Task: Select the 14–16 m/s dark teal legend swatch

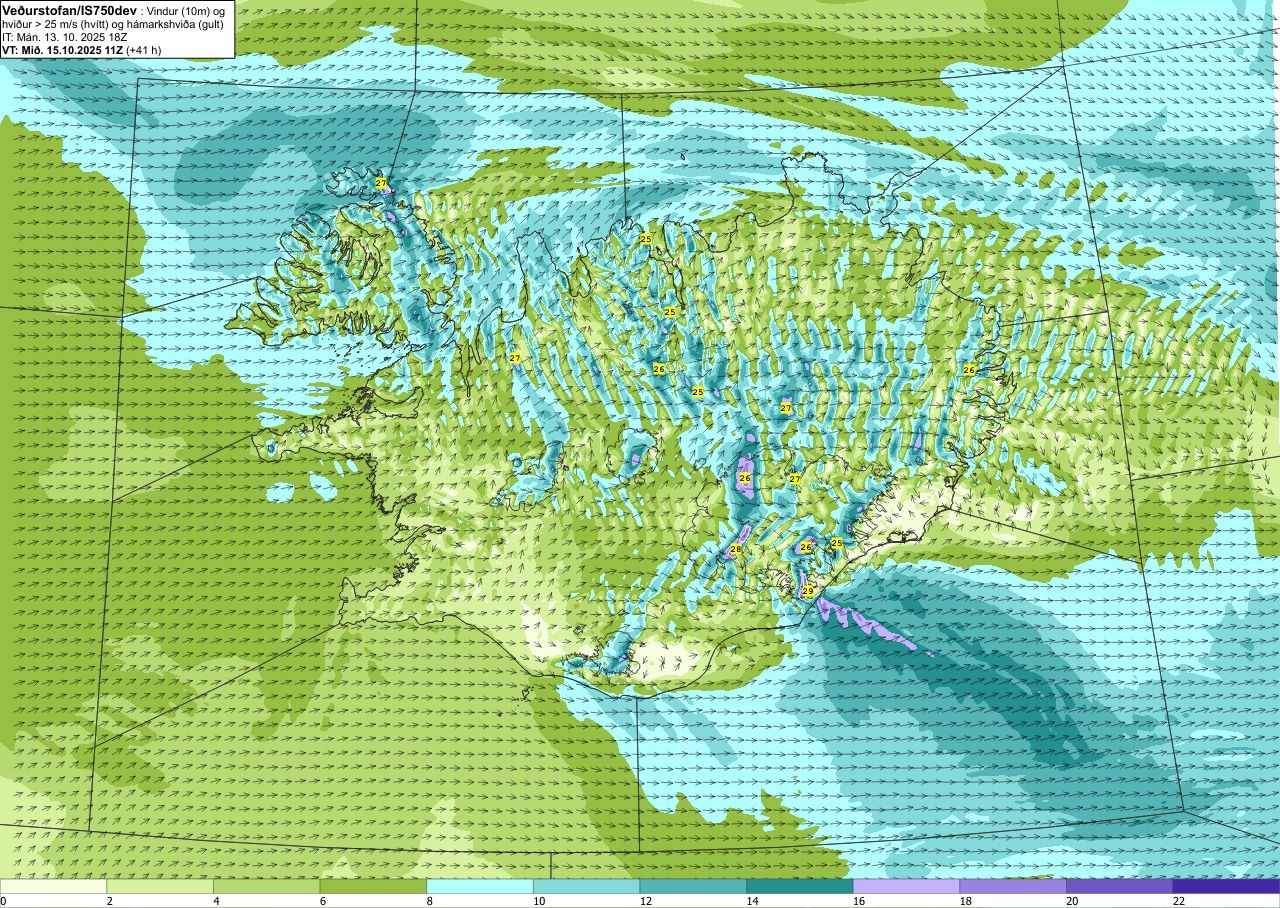Action: pyautogui.click(x=800, y=886)
